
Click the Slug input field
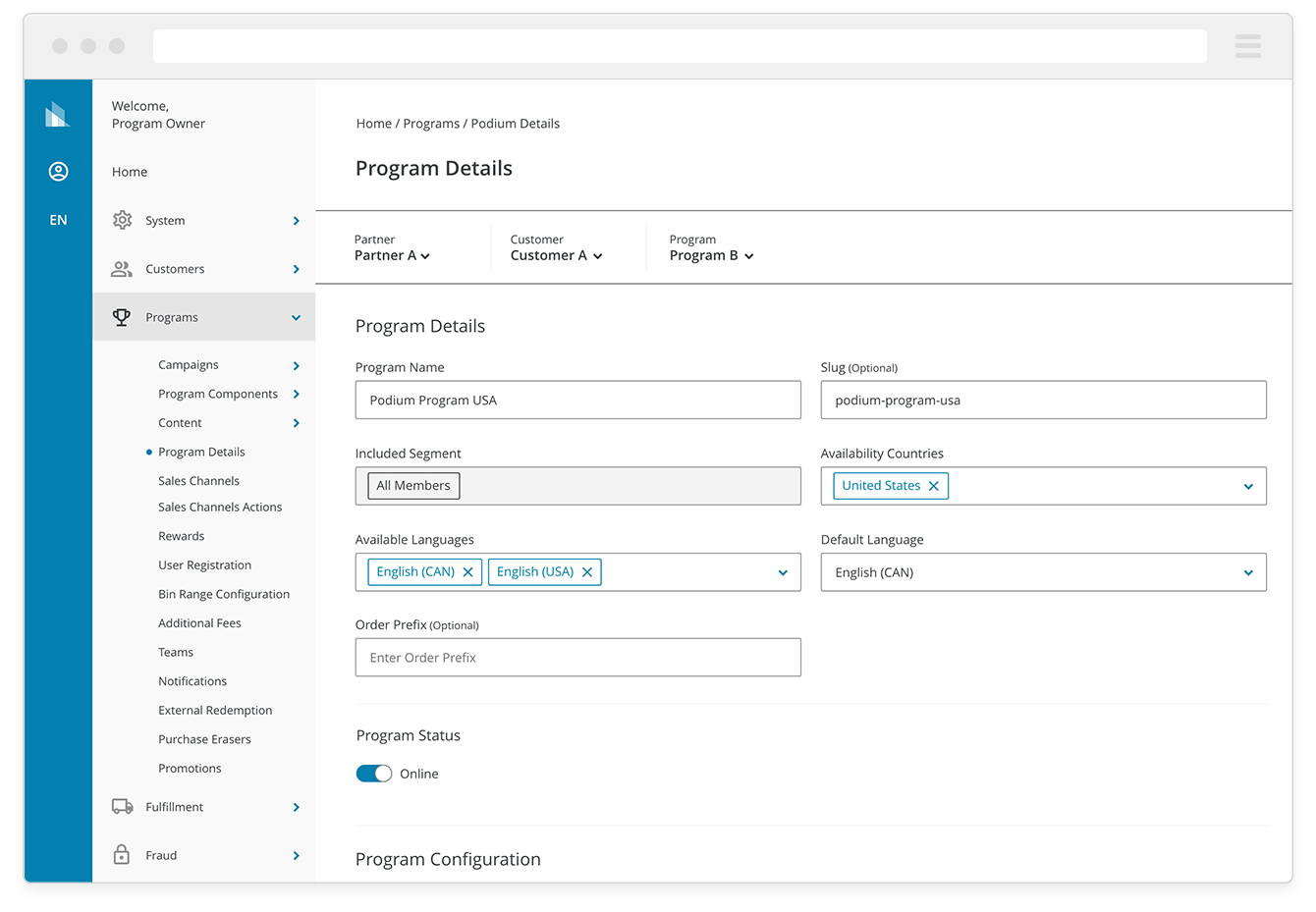(1043, 401)
